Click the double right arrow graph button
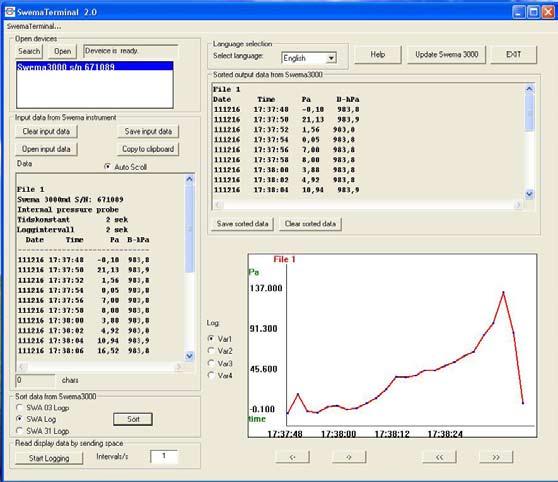The image size is (558, 482). click(496, 457)
